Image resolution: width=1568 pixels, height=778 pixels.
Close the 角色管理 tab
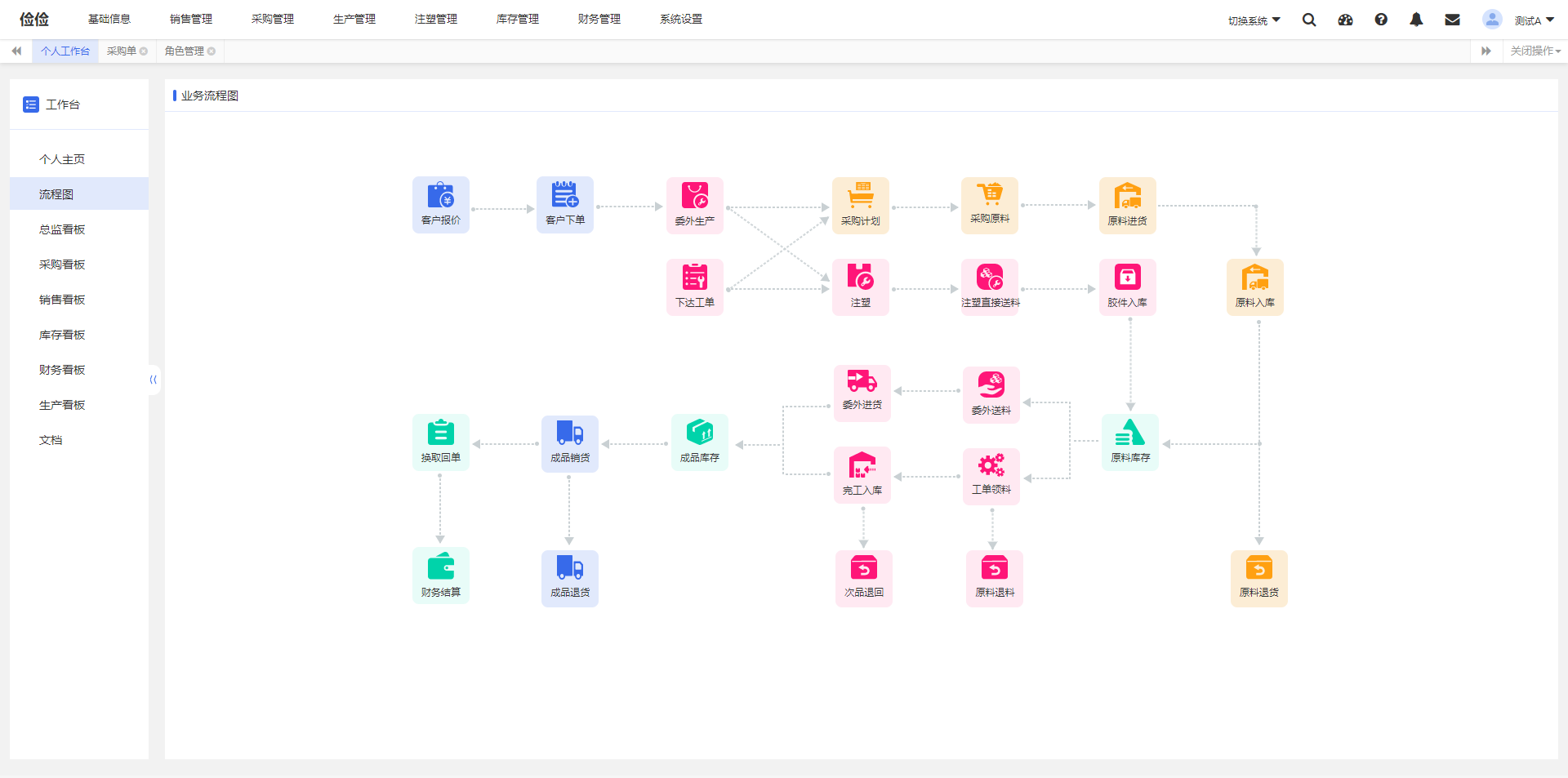pyautogui.click(x=212, y=51)
